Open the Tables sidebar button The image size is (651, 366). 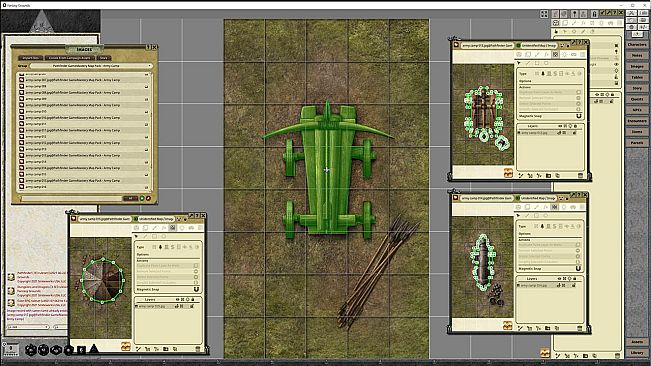tap(637, 77)
